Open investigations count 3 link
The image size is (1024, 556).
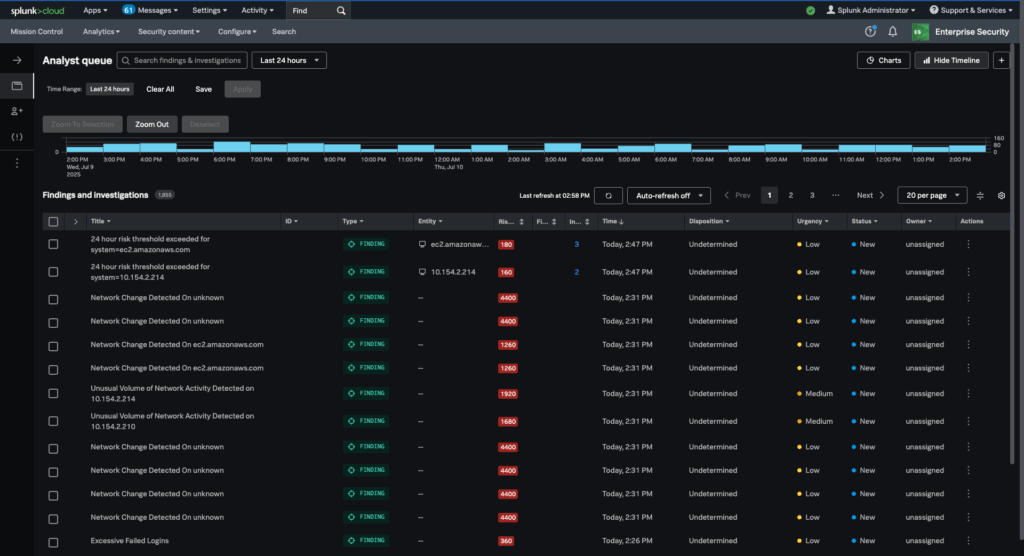click(x=577, y=244)
